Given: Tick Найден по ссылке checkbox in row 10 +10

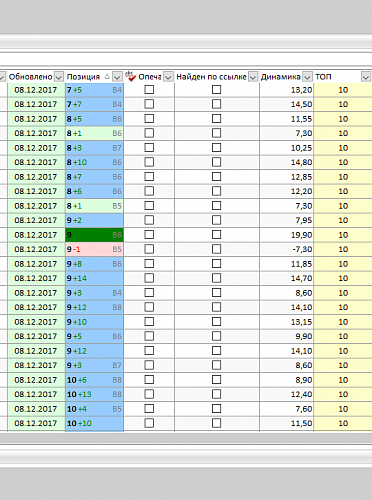Looking at the screenshot, I should click(x=216, y=423).
